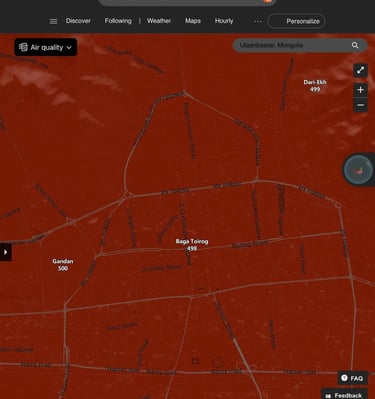Zoom in with the plus button
Viewport: 375px width, 399px height.
(x=360, y=90)
